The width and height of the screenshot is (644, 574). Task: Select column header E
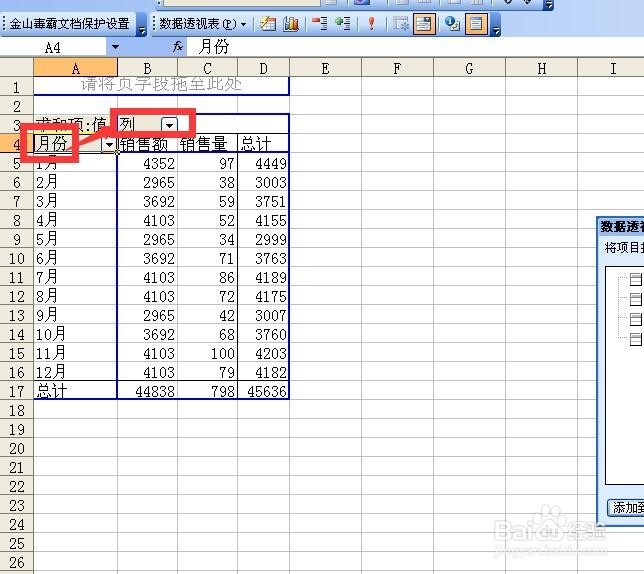tap(325, 68)
